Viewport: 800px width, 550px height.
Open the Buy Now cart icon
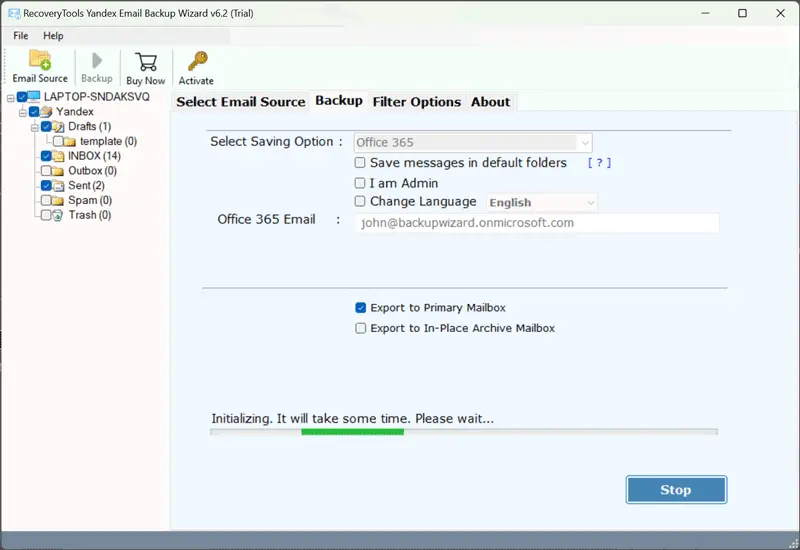click(146, 62)
